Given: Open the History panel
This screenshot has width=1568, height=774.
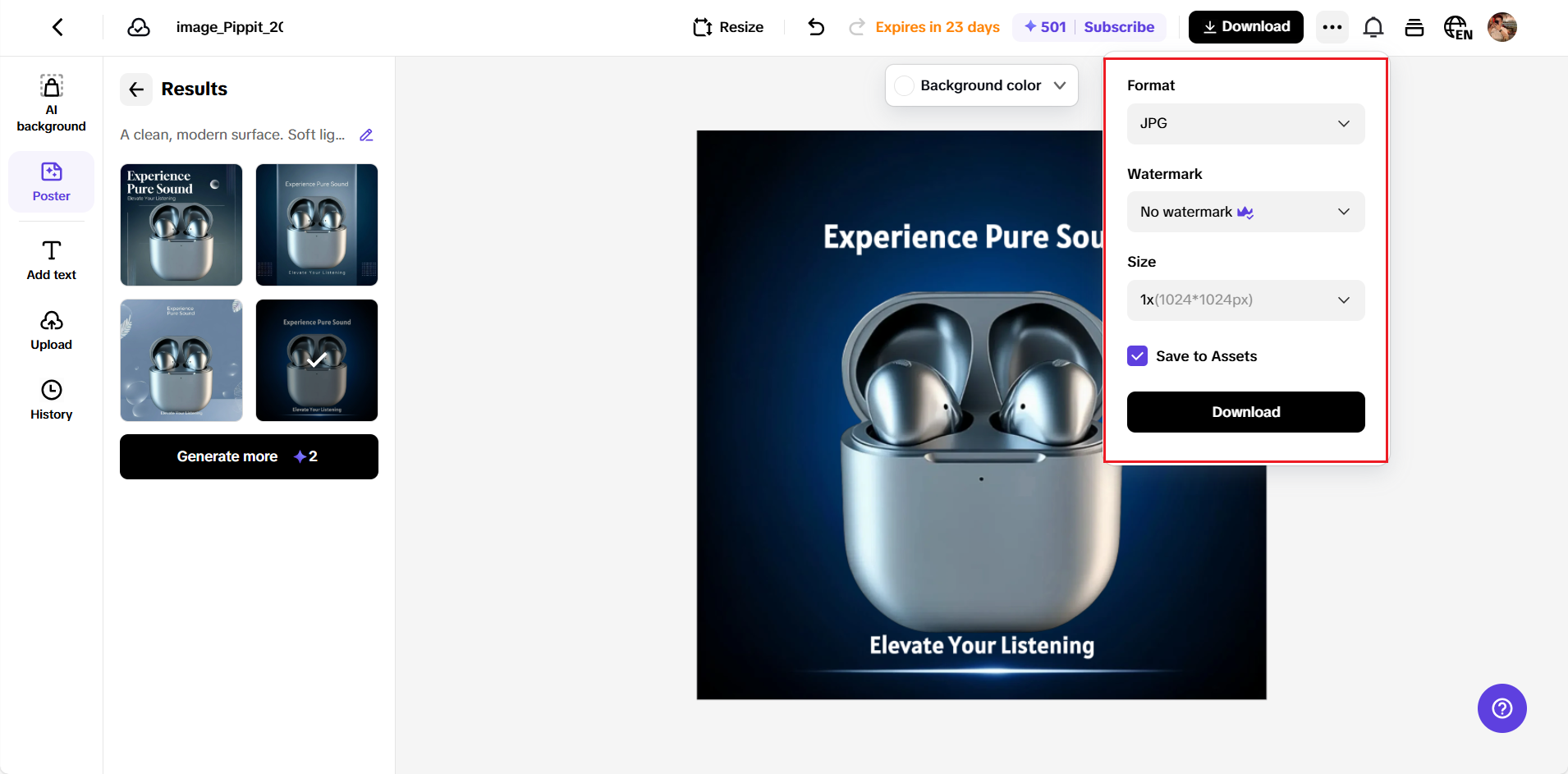Looking at the screenshot, I should pyautogui.click(x=51, y=401).
